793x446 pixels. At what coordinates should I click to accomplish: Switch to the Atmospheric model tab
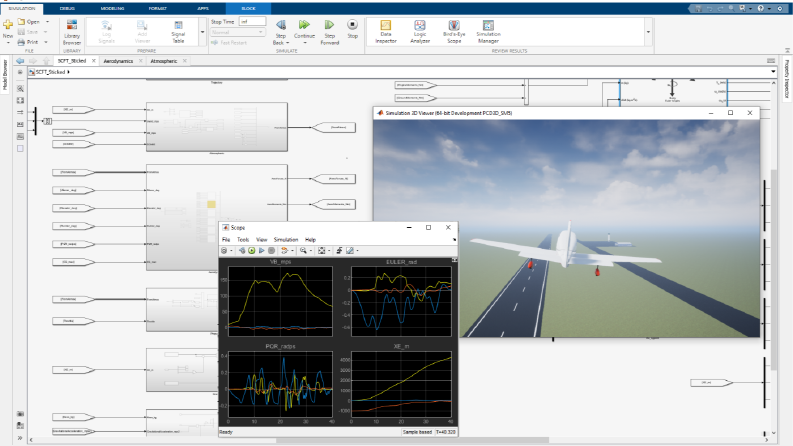pyautogui.click(x=164, y=61)
